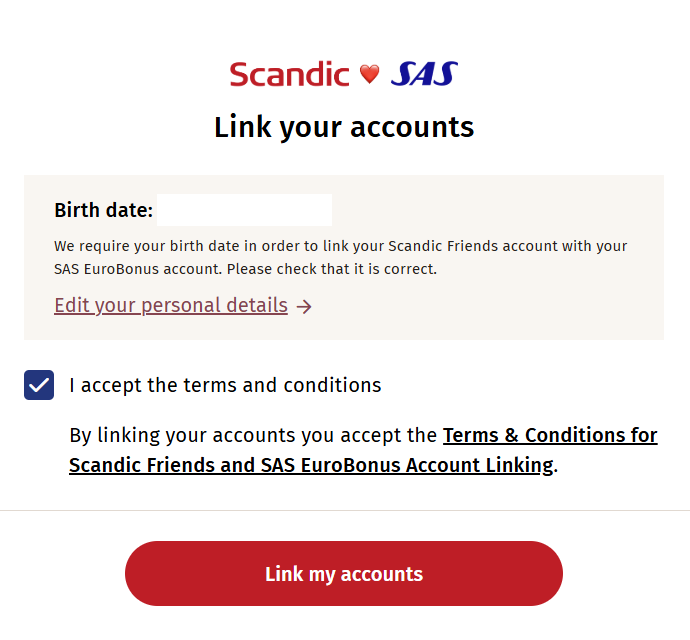Image resolution: width=690 pixels, height=640 pixels.
Task: Click the 'SAS EuroBonus account. Please check' text line
Action: pos(246,269)
